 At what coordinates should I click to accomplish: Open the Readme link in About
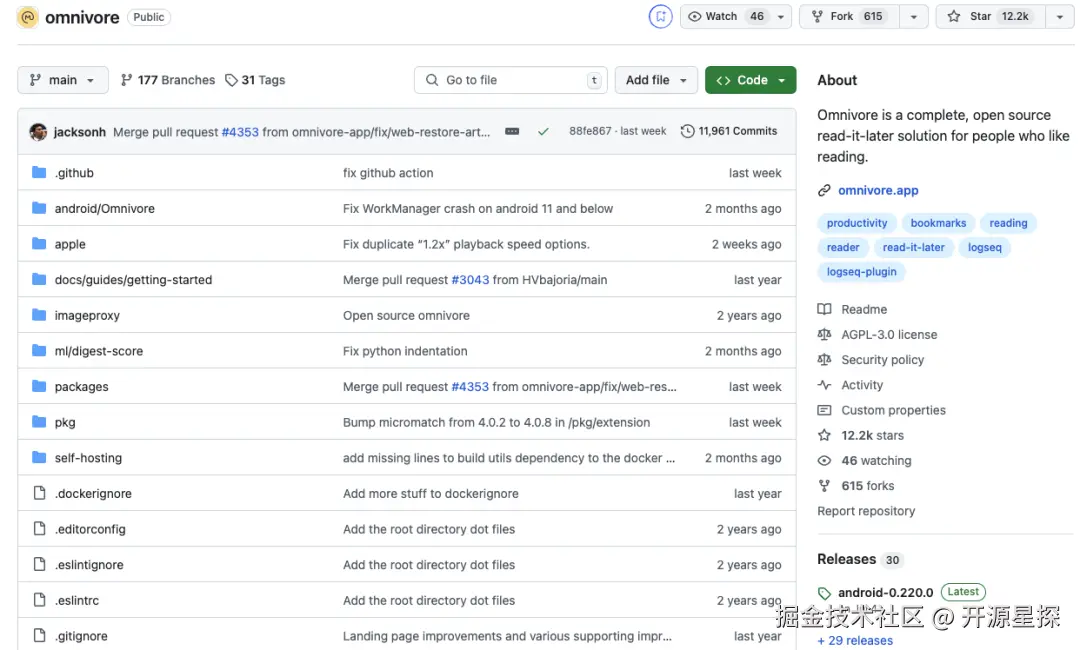[x=864, y=309]
